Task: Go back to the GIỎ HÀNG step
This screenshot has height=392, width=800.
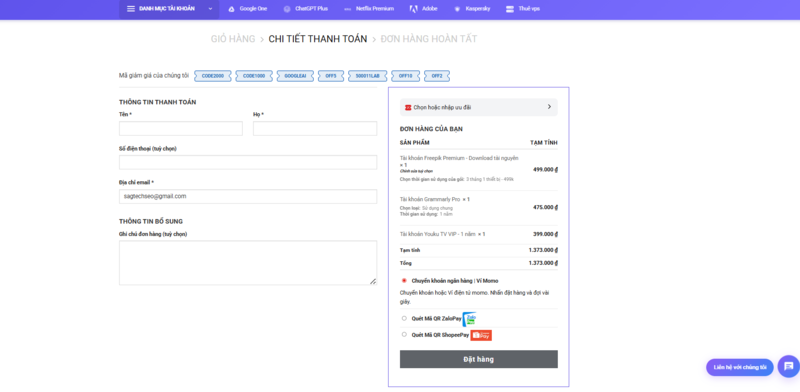Action: (233, 39)
